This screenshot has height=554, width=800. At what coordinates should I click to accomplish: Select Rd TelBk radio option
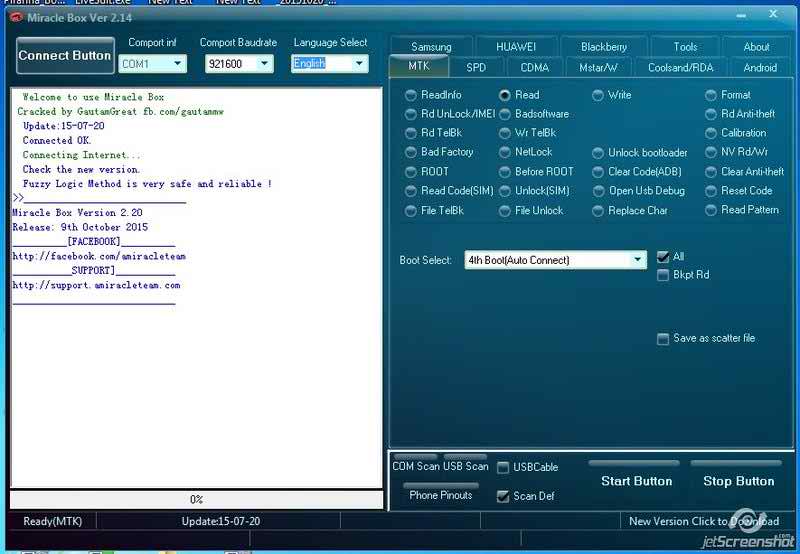[434, 133]
